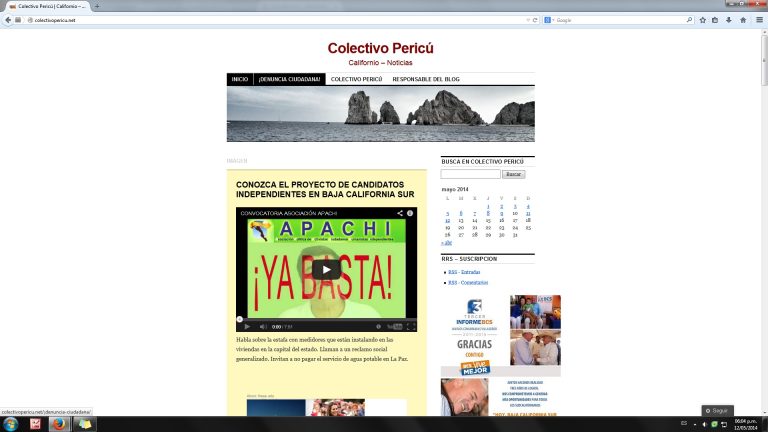Reload the page with the refresh icon
768x432 pixels.
pyautogui.click(x=535, y=20)
